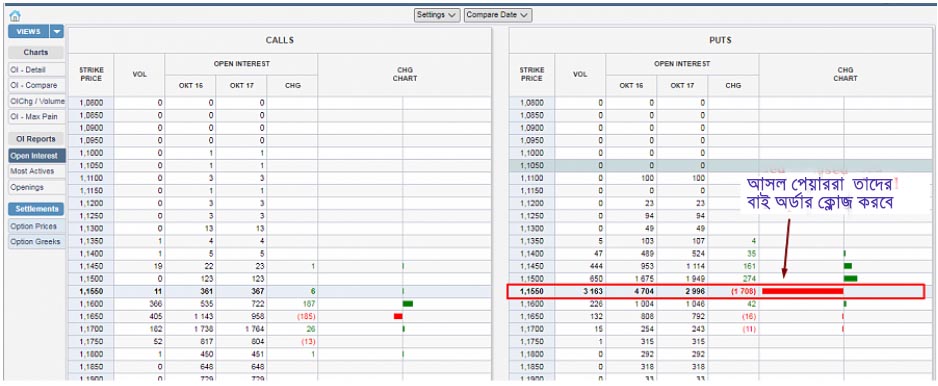Click strike 1,1700 in CALLS table
938x386 pixels.
tap(91, 329)
